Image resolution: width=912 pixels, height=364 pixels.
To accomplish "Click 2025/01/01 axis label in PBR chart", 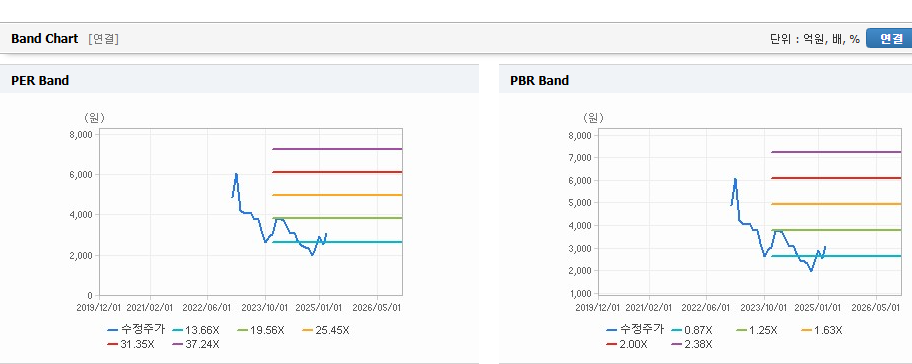I will [819, 307].
